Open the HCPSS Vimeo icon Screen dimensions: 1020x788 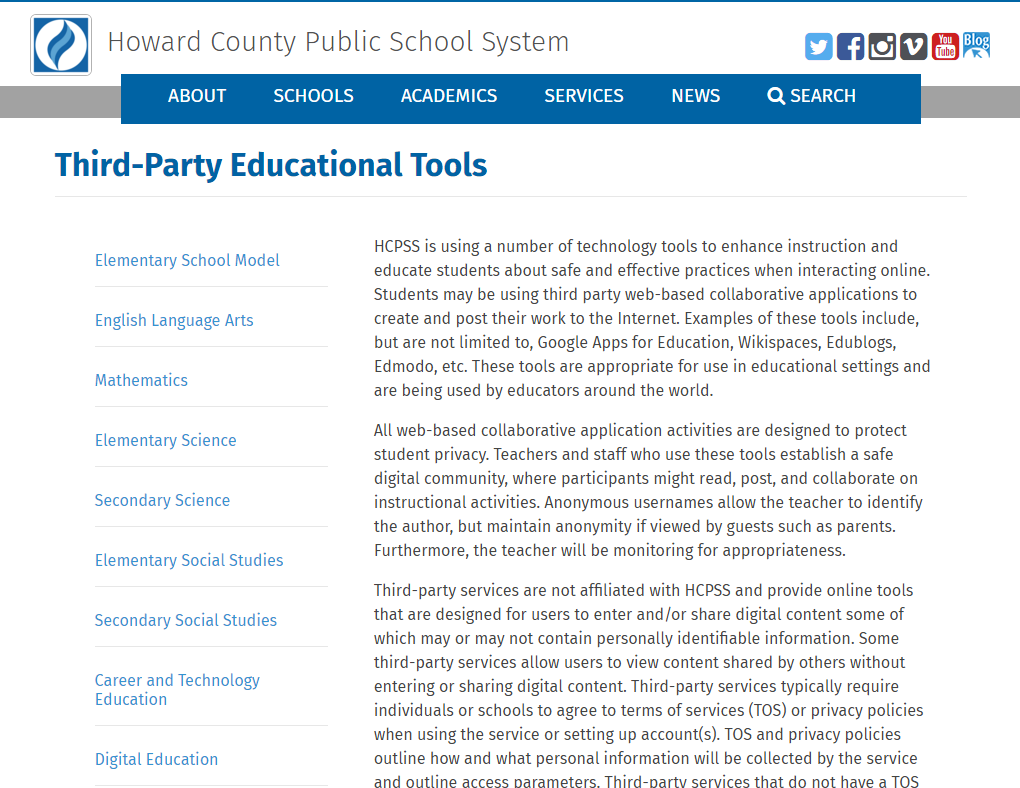click(x=913, y=46)
